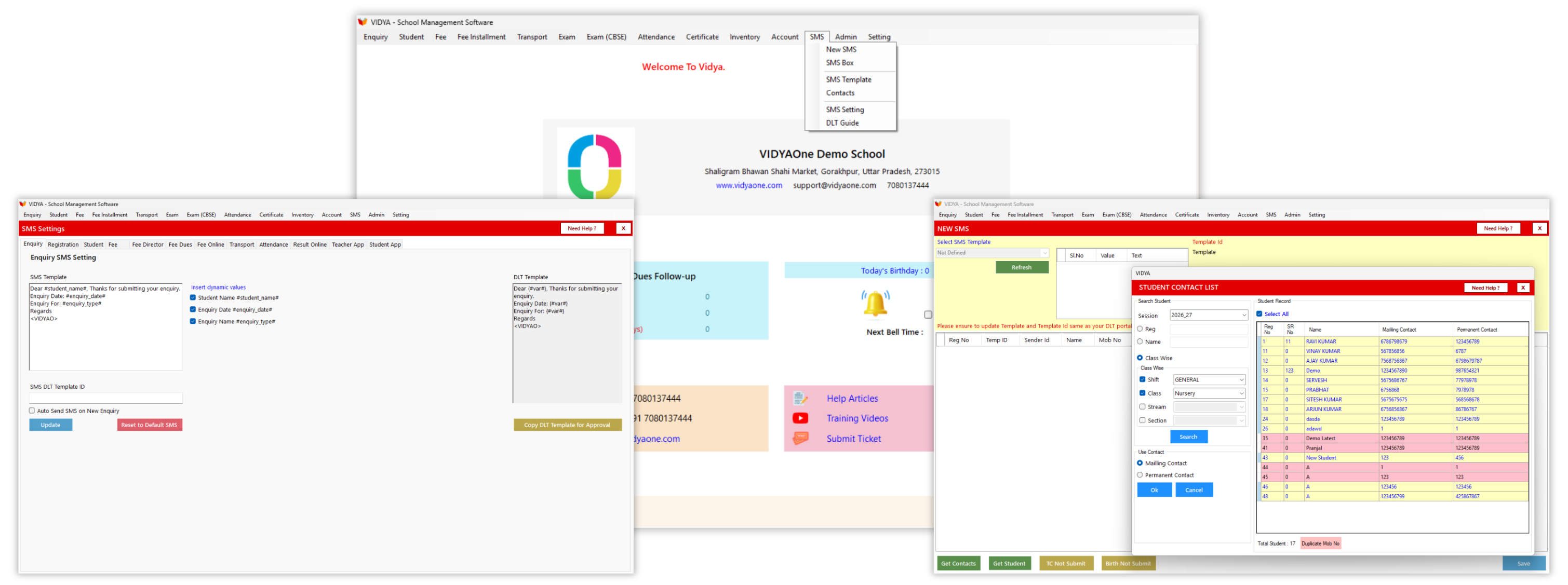Open the Session 2026_27 dropdown
The image size is (1568, 585).
click(x=1209, y=315)
